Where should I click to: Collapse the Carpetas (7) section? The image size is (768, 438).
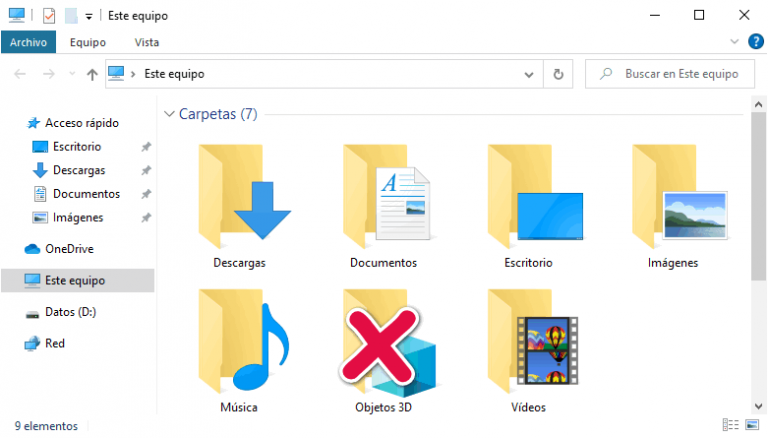(169, 114)
